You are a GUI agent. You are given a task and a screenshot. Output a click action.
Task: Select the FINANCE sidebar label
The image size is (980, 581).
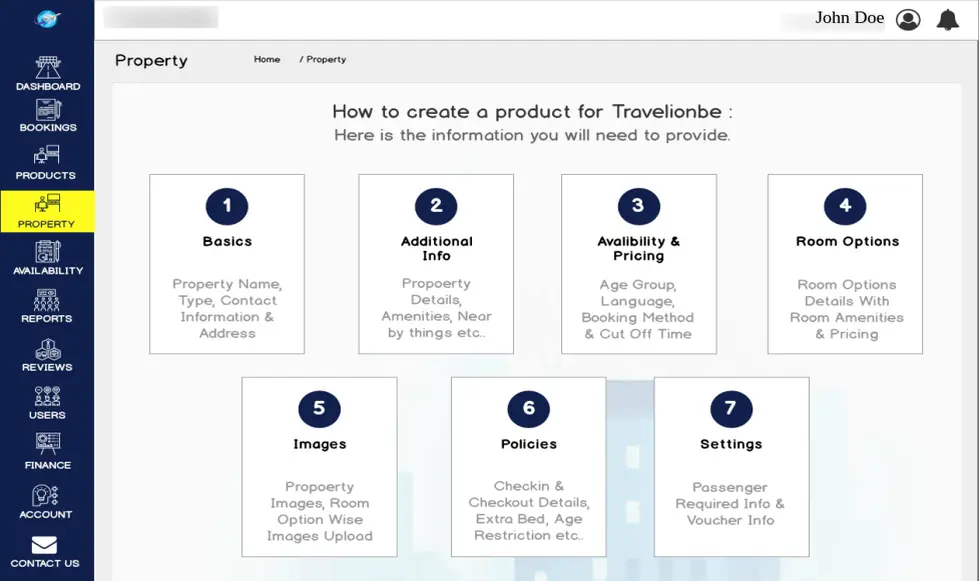48,465
